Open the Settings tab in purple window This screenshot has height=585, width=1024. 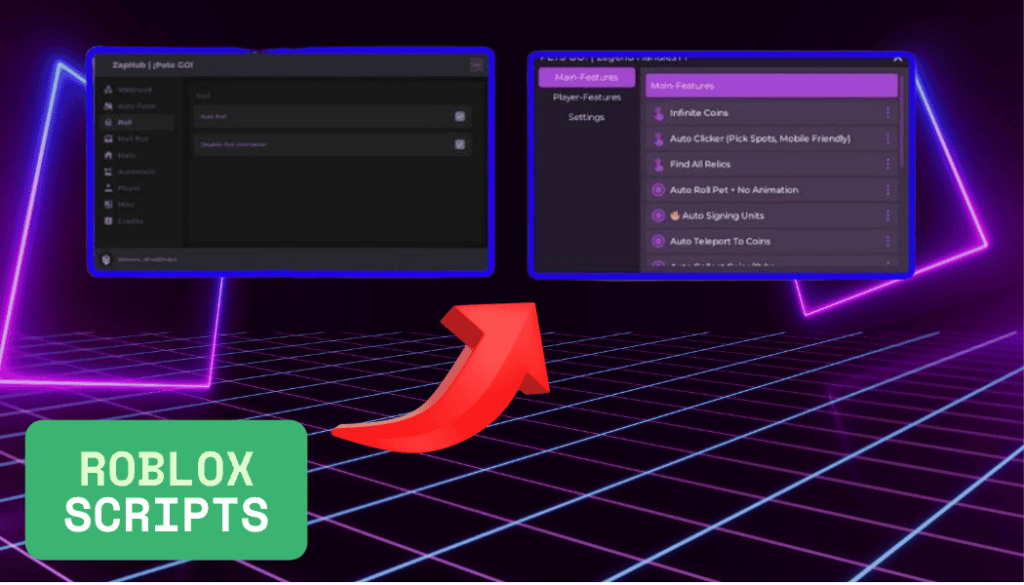click(586, 118)
